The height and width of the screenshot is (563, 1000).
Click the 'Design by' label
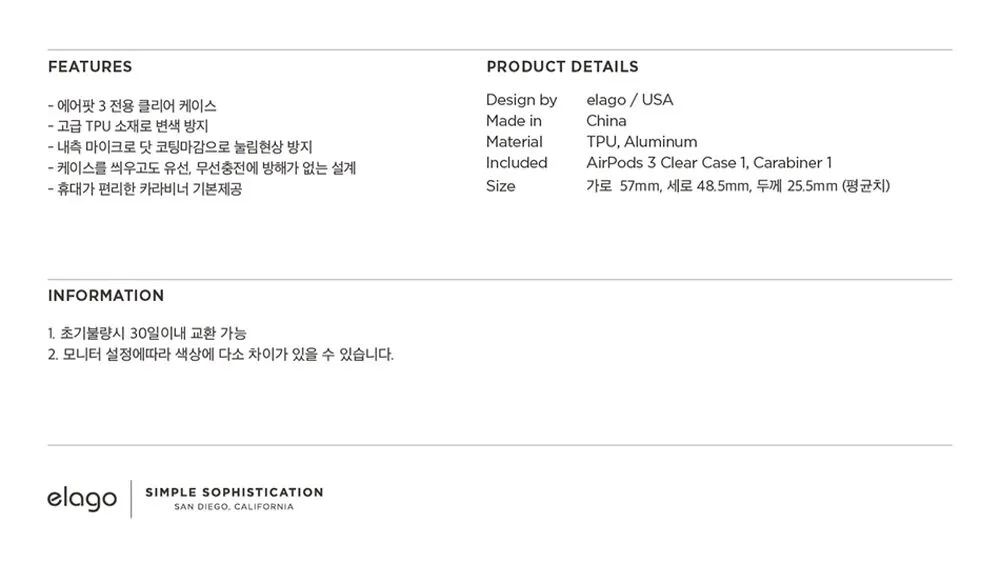521,100
